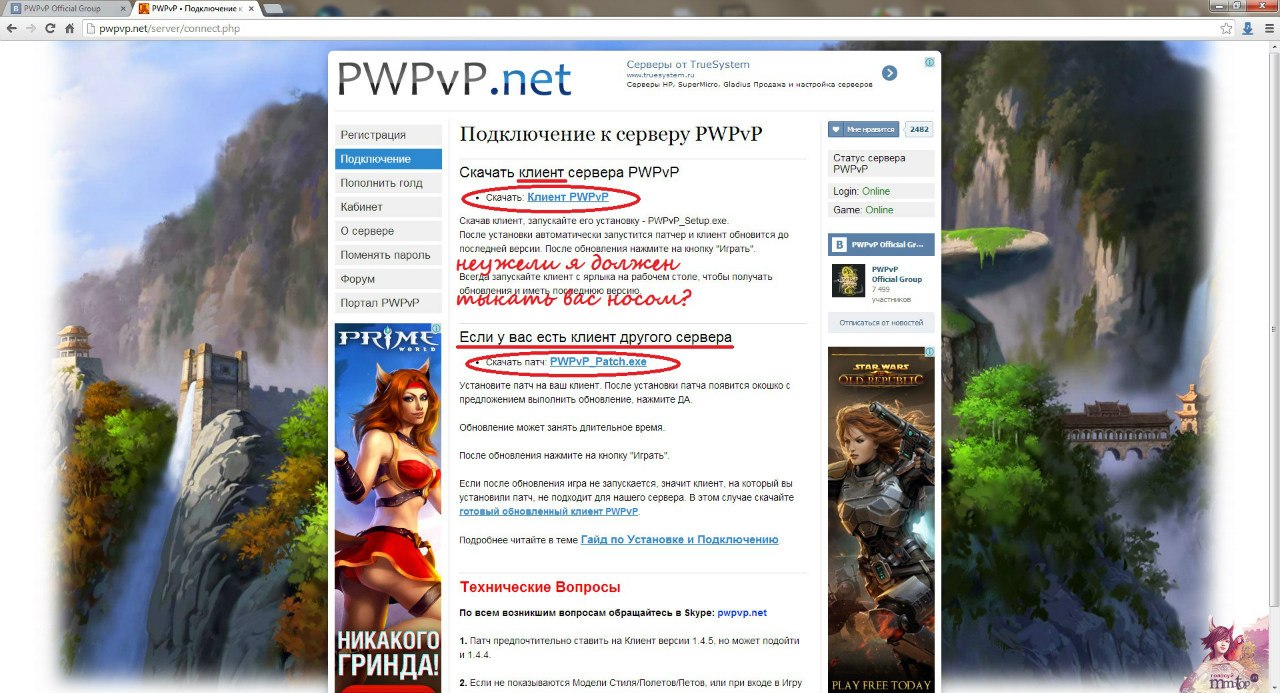
Task: Select Пополнить голд in the sidebar
Action: click(381, 183)
